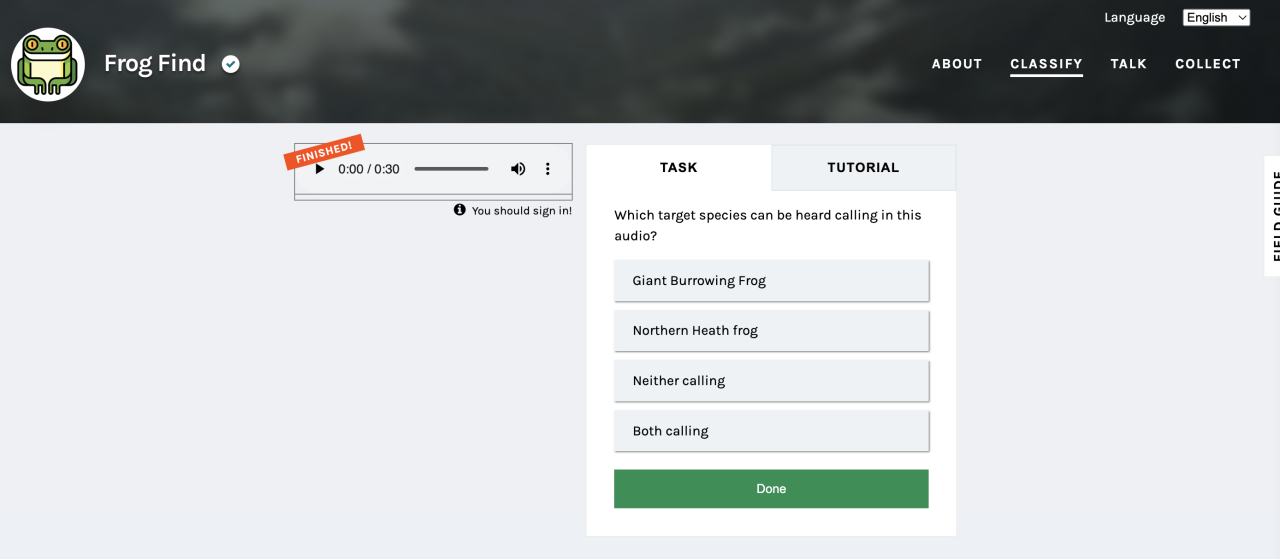
Task: Pick the Both calling option
Action: pyautogui.click(x=771, y=431)
